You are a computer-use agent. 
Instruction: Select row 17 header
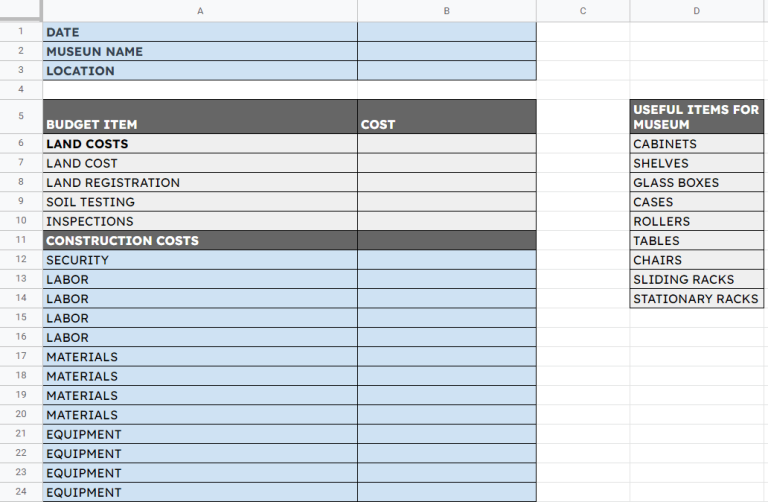[21, 356]
